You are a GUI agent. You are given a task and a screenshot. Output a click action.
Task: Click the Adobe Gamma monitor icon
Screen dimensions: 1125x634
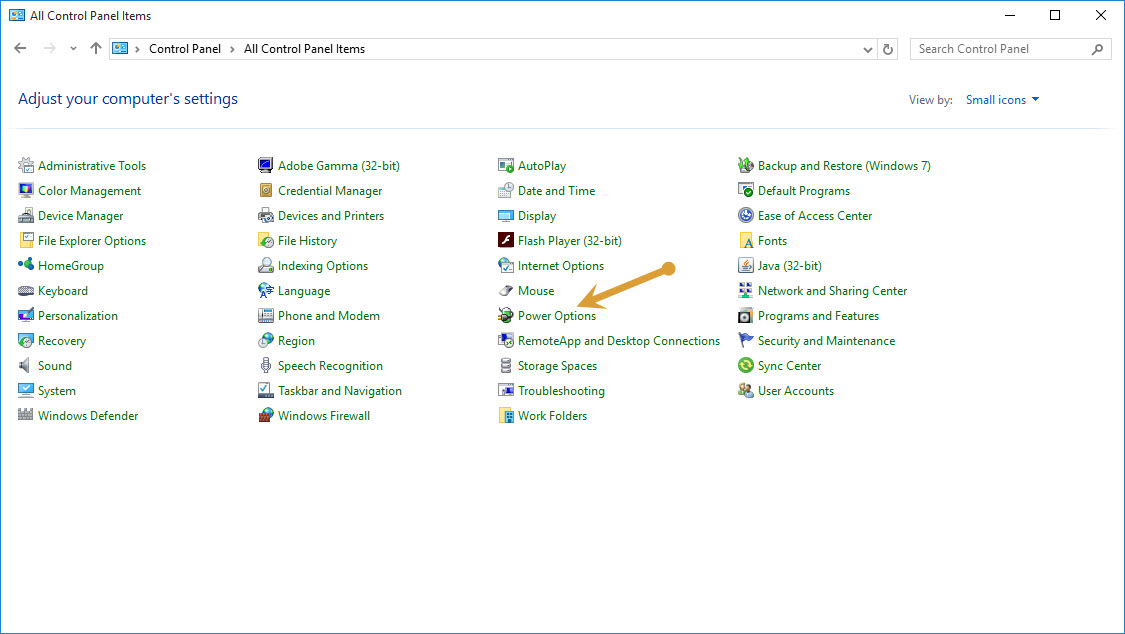[x=265, y=166]
